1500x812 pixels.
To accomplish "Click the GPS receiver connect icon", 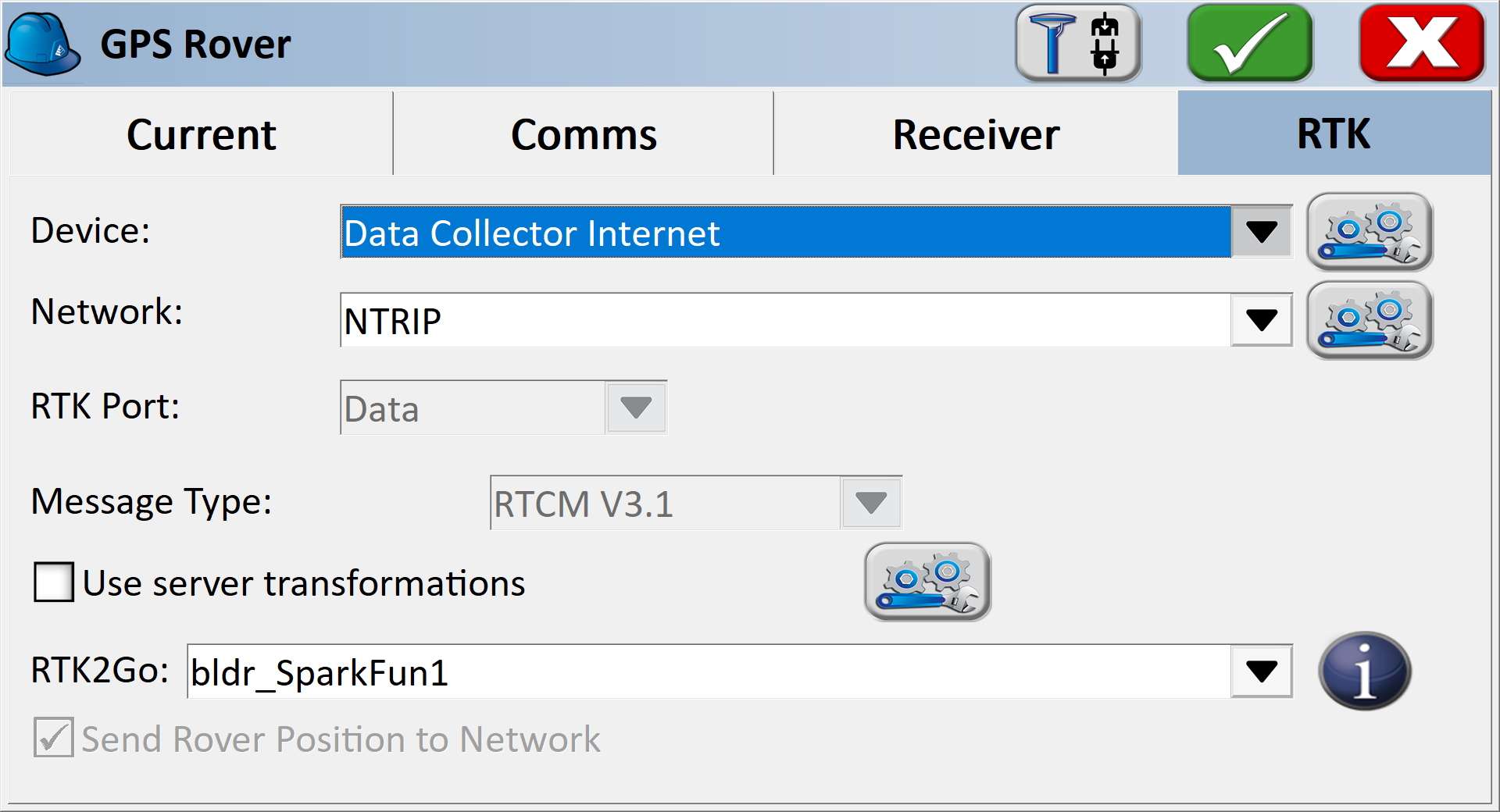I will coord(1077,43).
